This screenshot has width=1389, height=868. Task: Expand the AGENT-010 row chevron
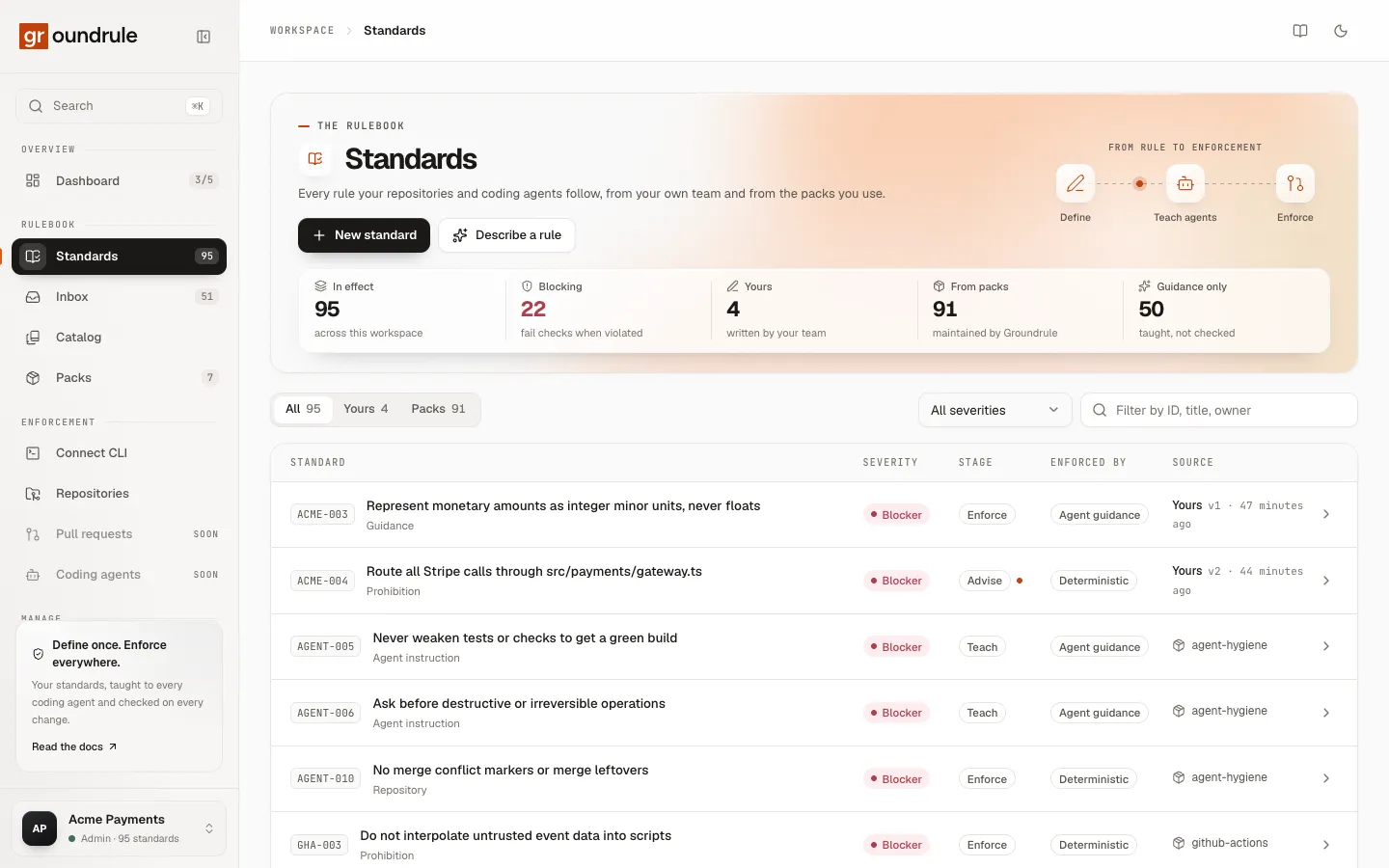[1326, 778]
